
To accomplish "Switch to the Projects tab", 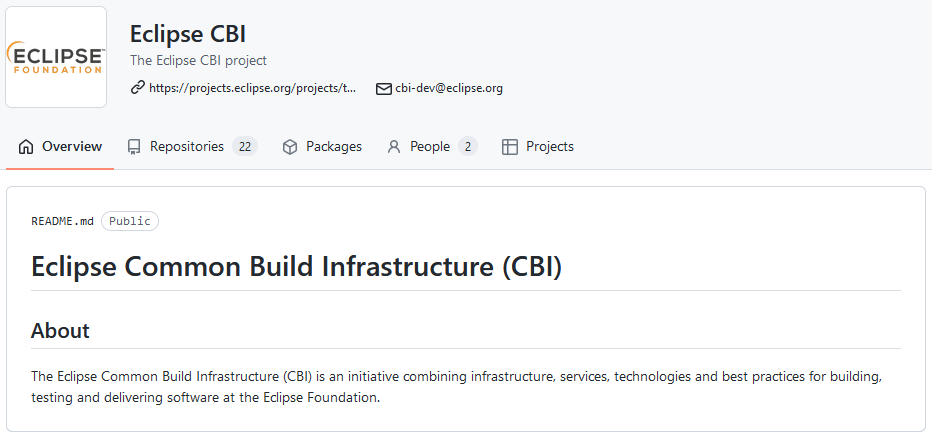I will [x=550, y=147].
